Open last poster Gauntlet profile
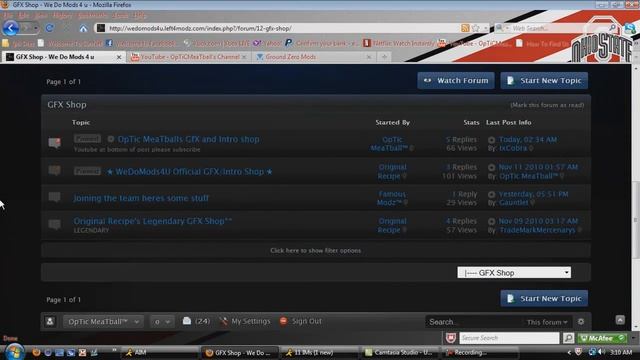Screen dimensions: 640x360 [514, 203]
